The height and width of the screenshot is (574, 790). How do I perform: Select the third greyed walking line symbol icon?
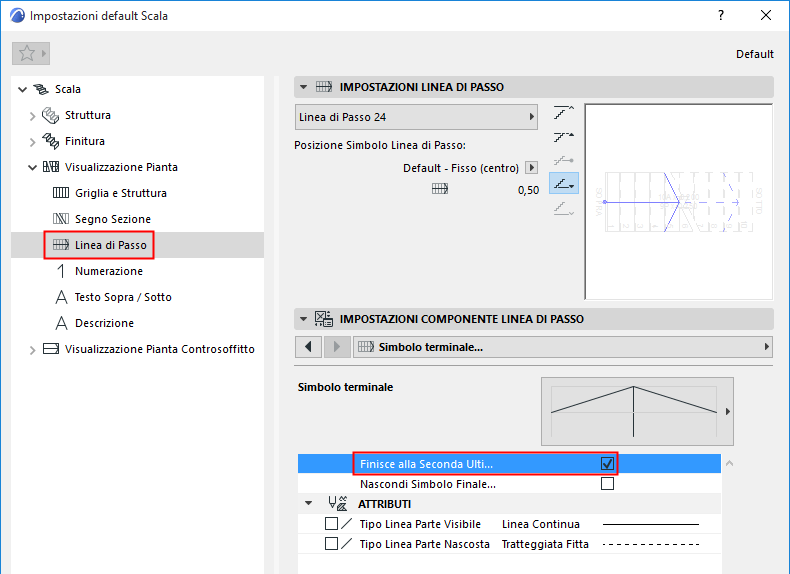coord(564,160)
